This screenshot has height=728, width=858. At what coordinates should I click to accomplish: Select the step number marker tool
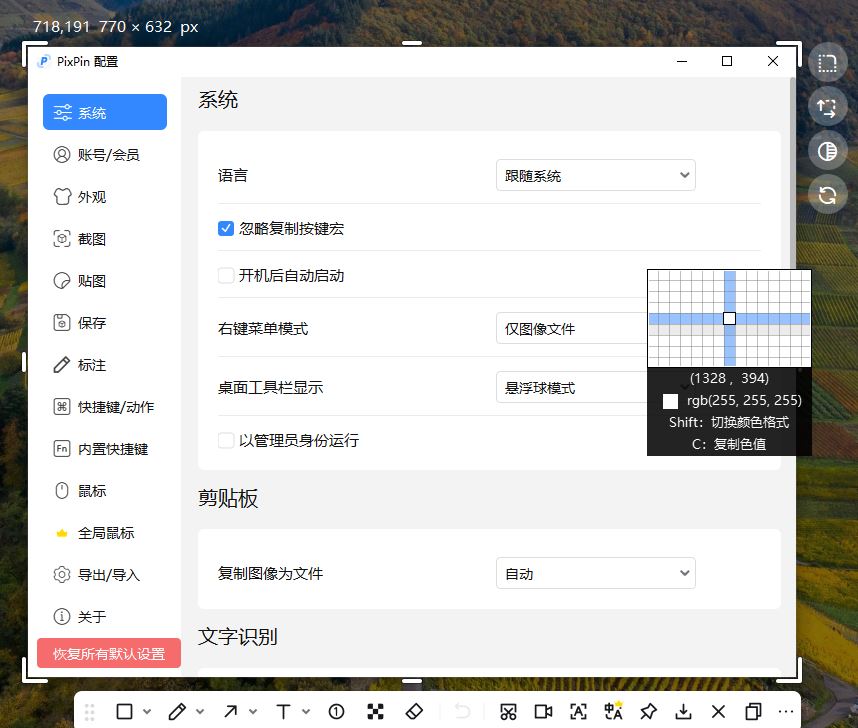point(336,711)
